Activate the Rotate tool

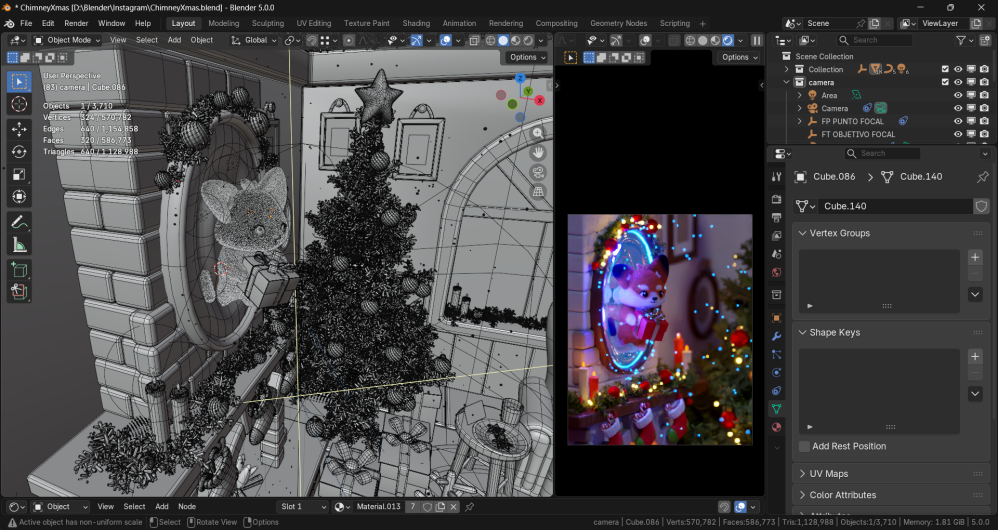coord(19,152)
